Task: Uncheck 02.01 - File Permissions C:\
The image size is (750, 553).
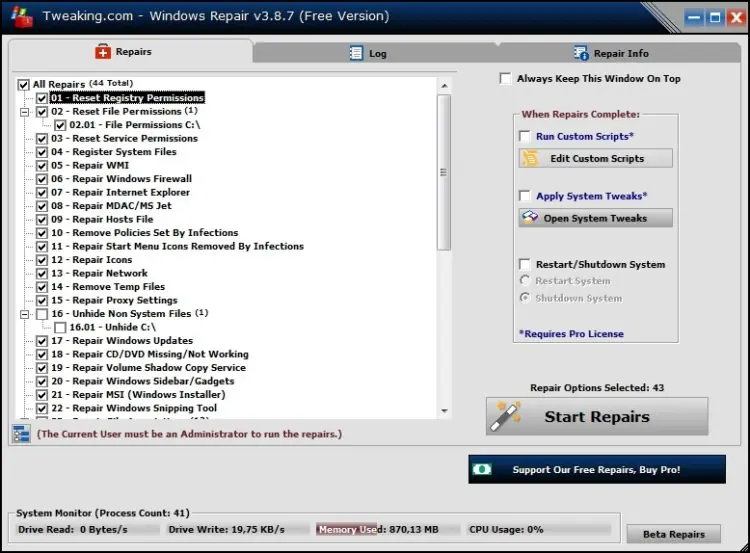Action: click(60, 125)
